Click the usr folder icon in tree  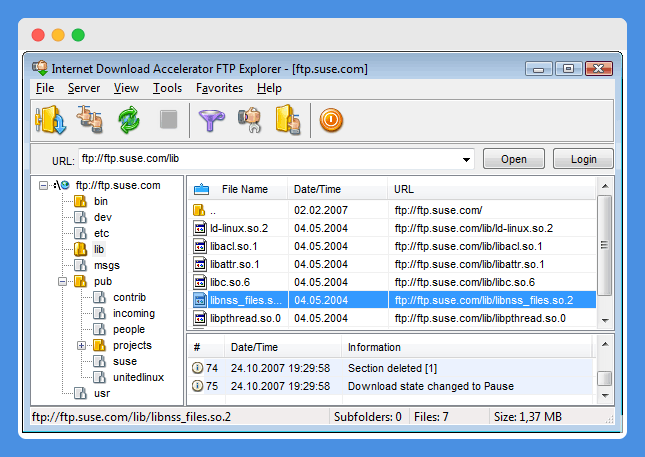pyautogui.click(x=81, y=393)
